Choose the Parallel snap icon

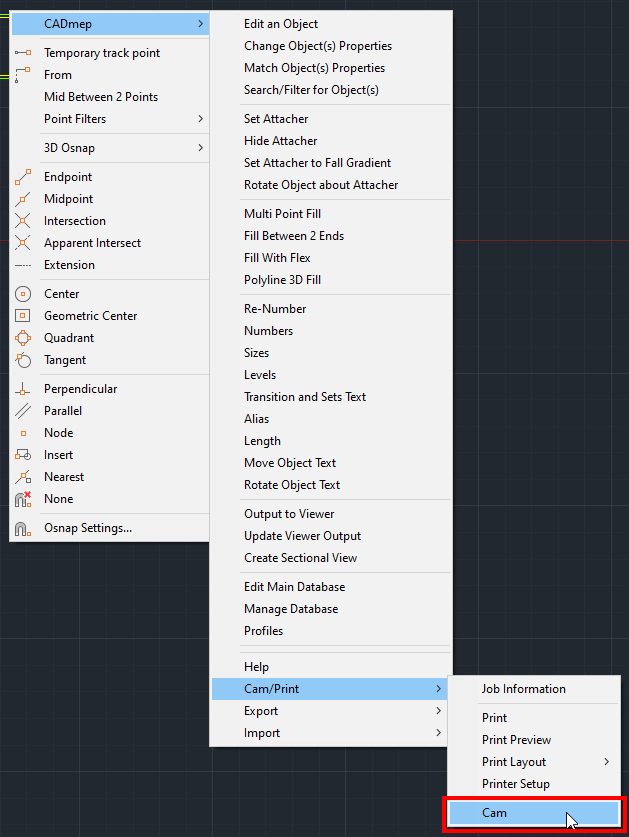pos(24,410)
